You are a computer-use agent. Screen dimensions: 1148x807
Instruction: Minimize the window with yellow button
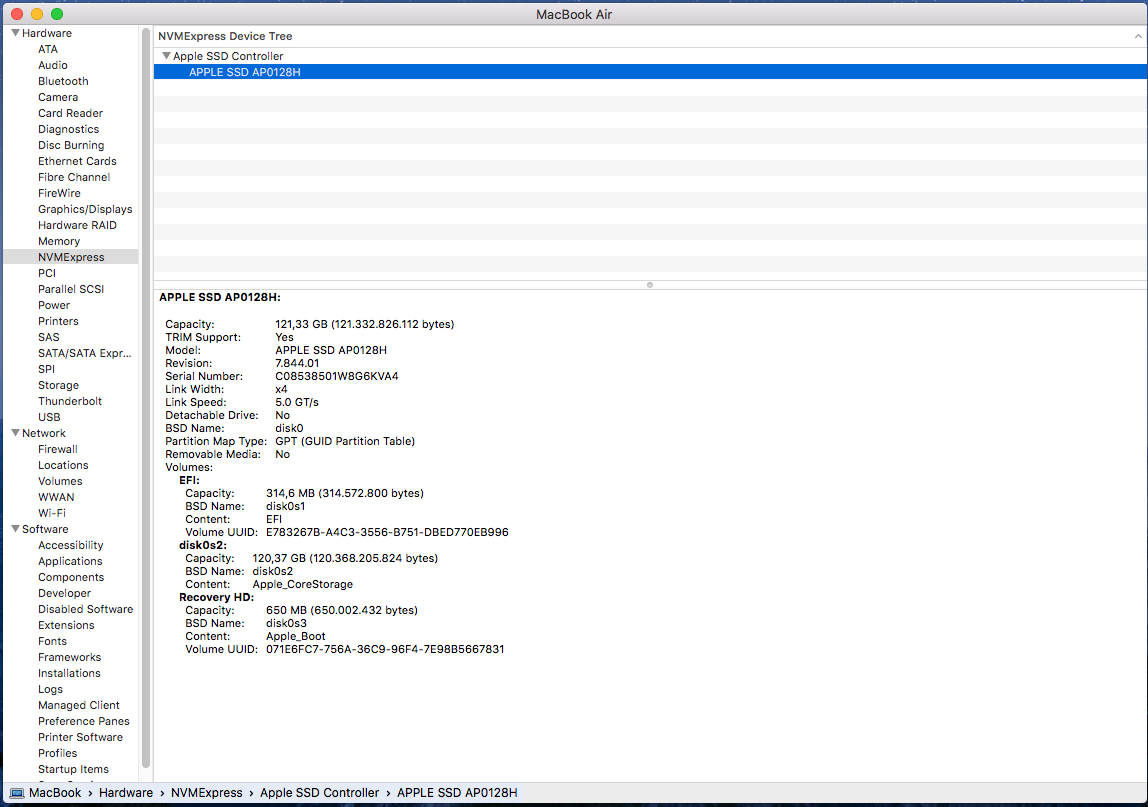[37, 14]
